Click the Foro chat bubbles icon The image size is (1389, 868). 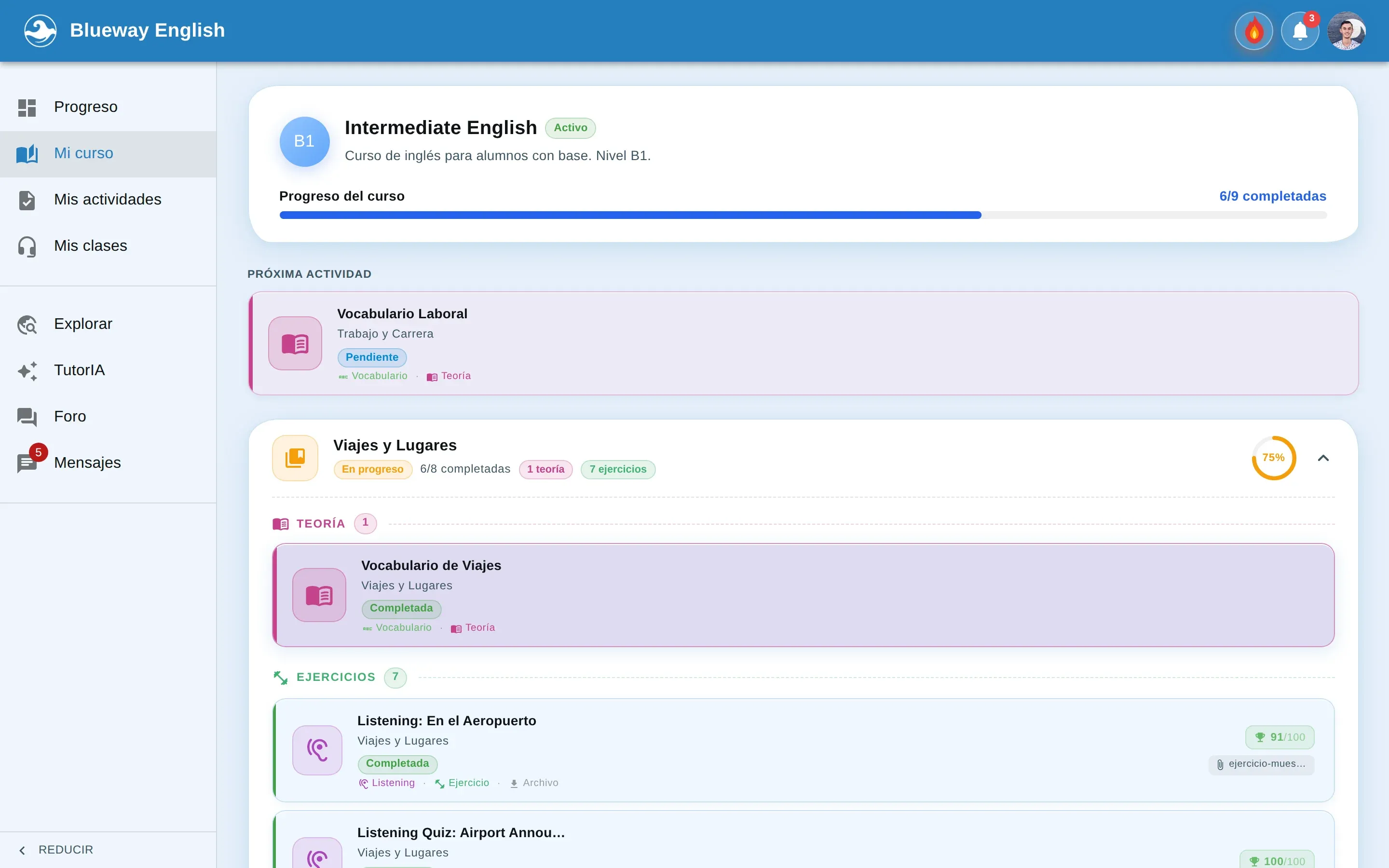(27, 417)
